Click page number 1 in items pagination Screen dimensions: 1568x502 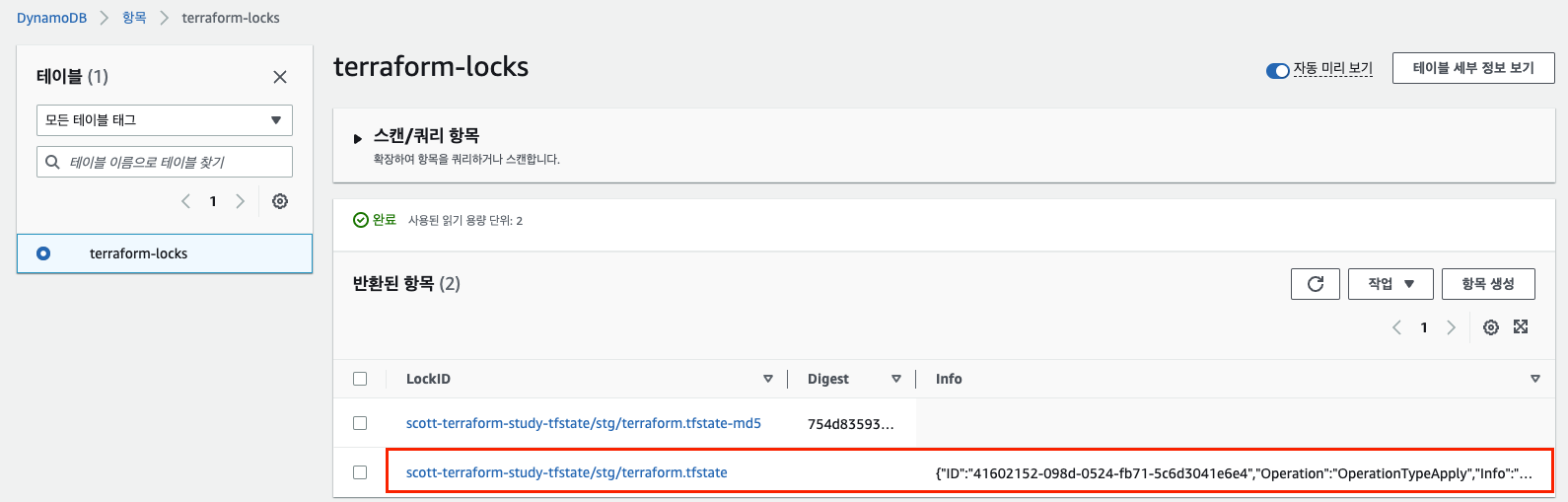[1424, 327]
